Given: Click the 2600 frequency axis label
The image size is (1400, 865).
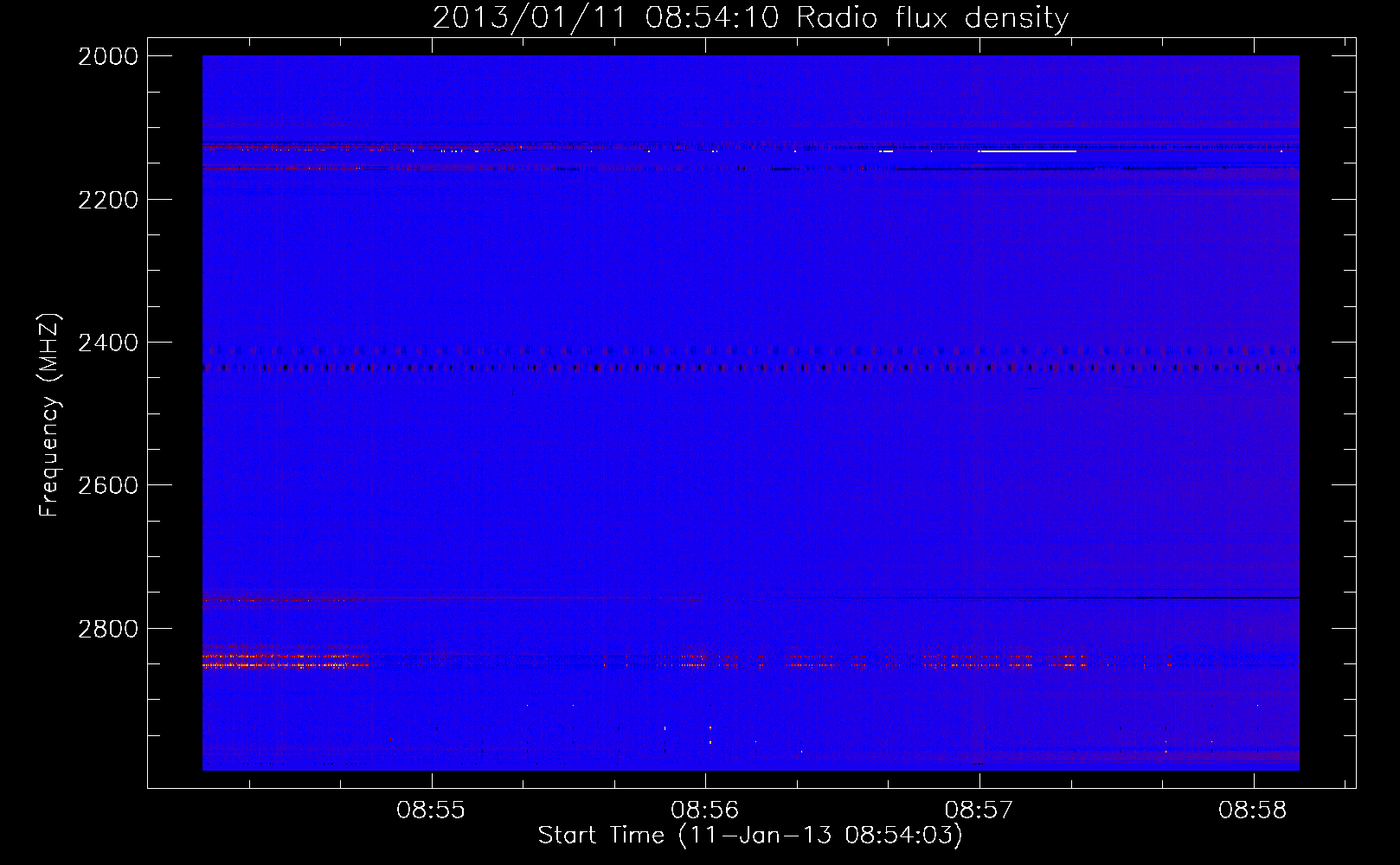Looking at the screenshot, I should (x=108, y=485).
